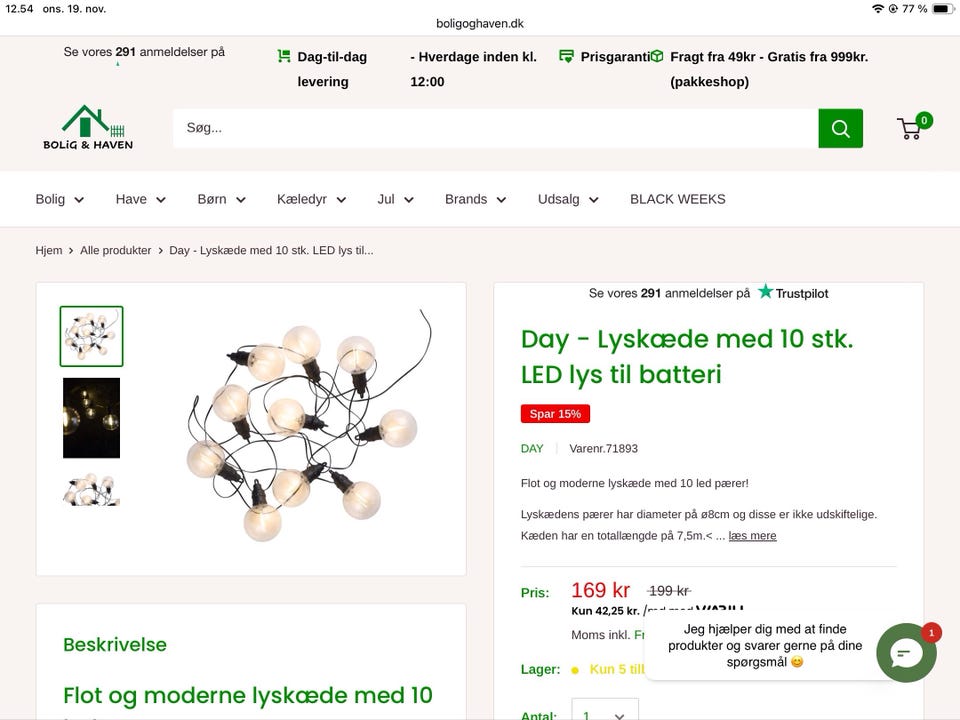The height and width of the screenshot is (720, 960).
Task: Open the chat bubble widget
Action: pyautogui.click(x=906, y=653)
